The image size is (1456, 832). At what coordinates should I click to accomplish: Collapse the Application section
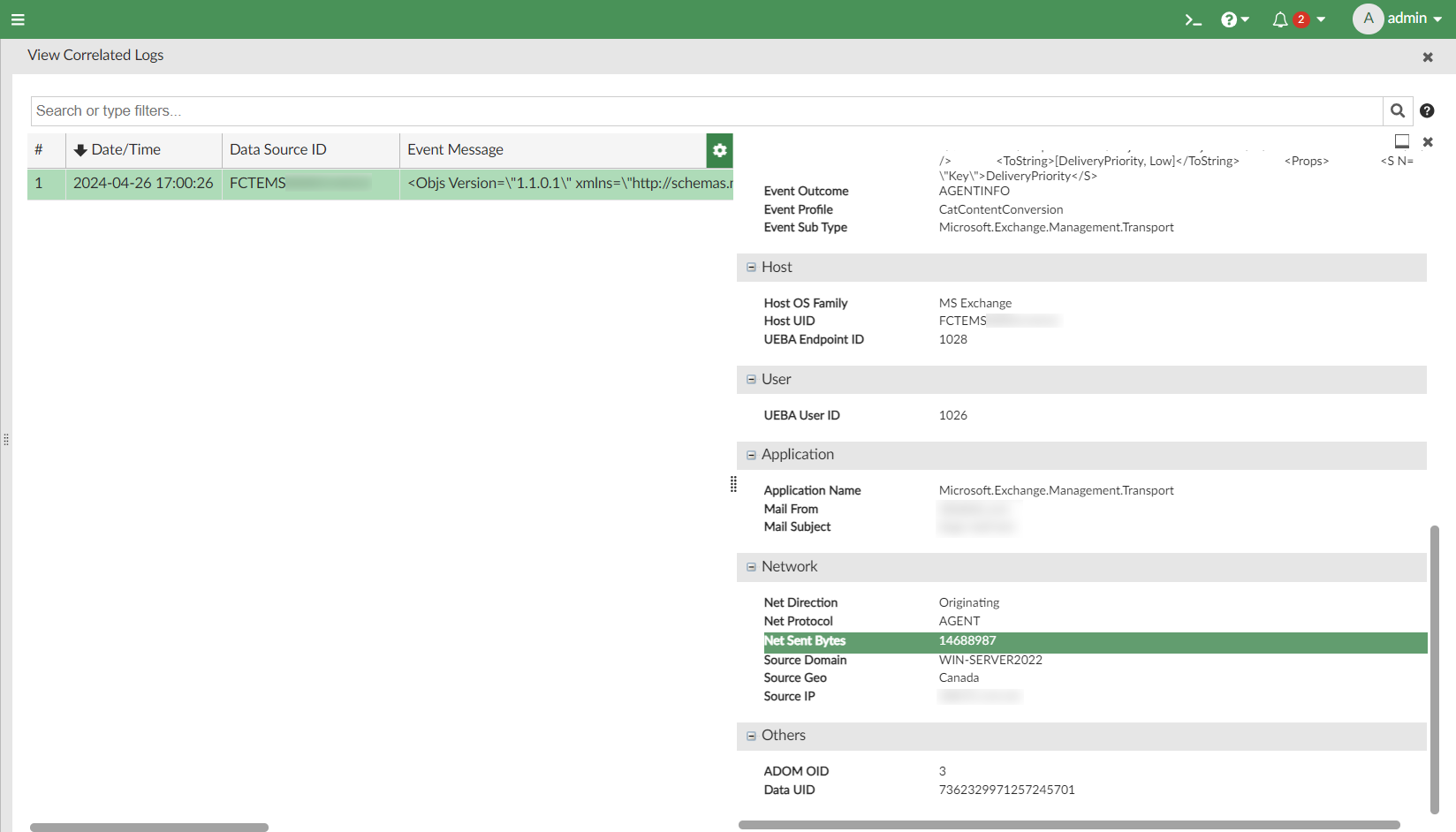(751, 455)
